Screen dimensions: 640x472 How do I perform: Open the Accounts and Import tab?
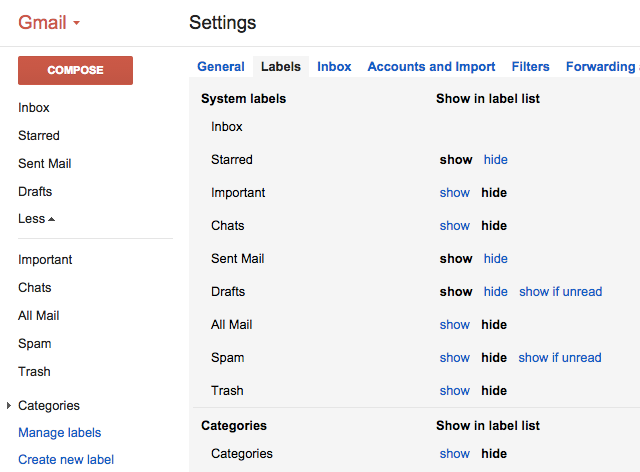(x=431, y=67)
